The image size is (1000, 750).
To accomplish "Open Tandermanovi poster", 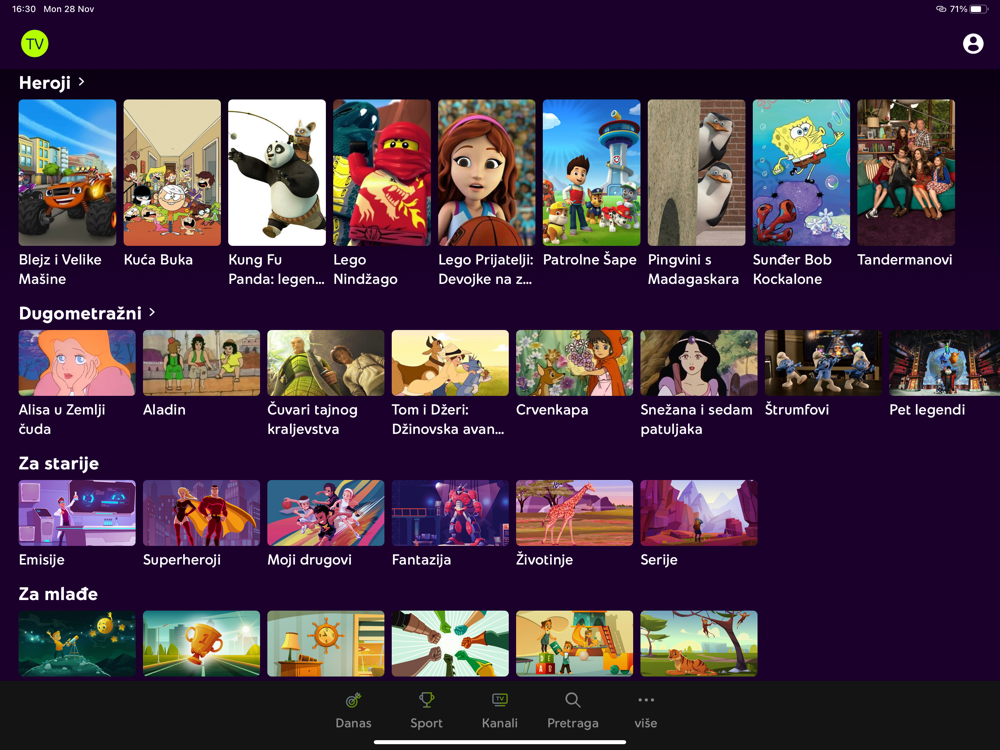I will 906,172.
